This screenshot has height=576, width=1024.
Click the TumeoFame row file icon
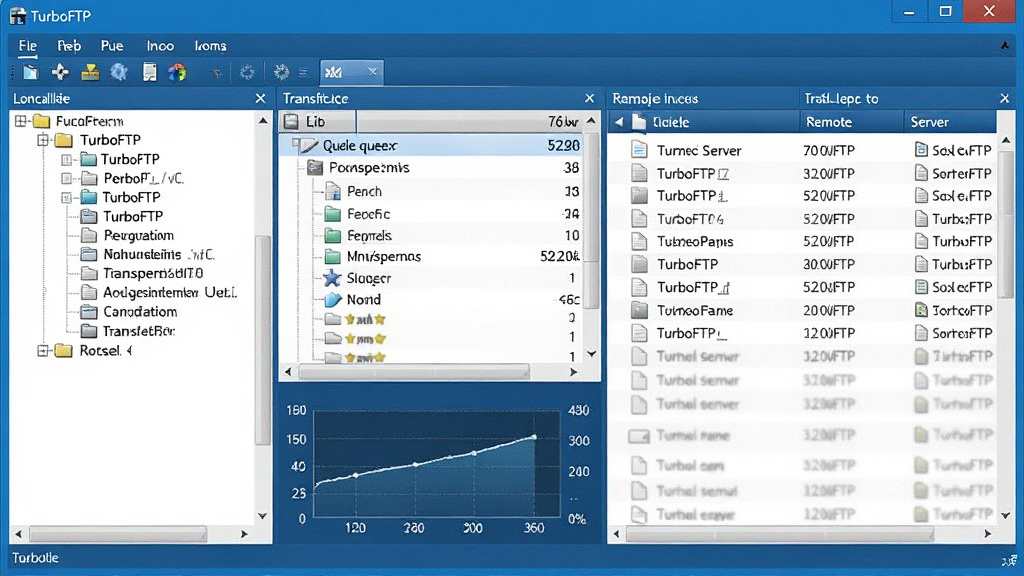[639, 310]
